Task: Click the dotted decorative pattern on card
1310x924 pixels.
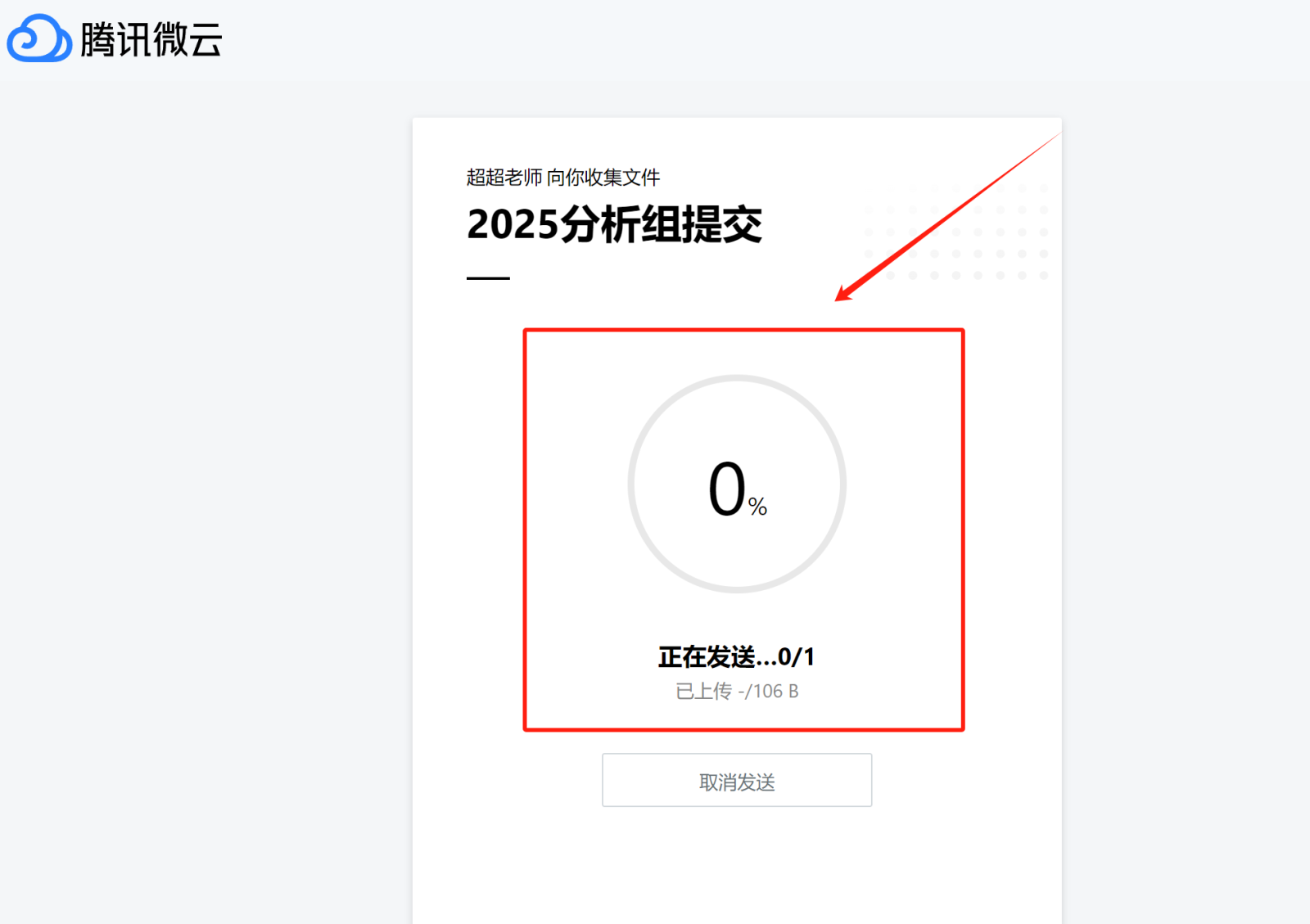Action: point(955,232)
